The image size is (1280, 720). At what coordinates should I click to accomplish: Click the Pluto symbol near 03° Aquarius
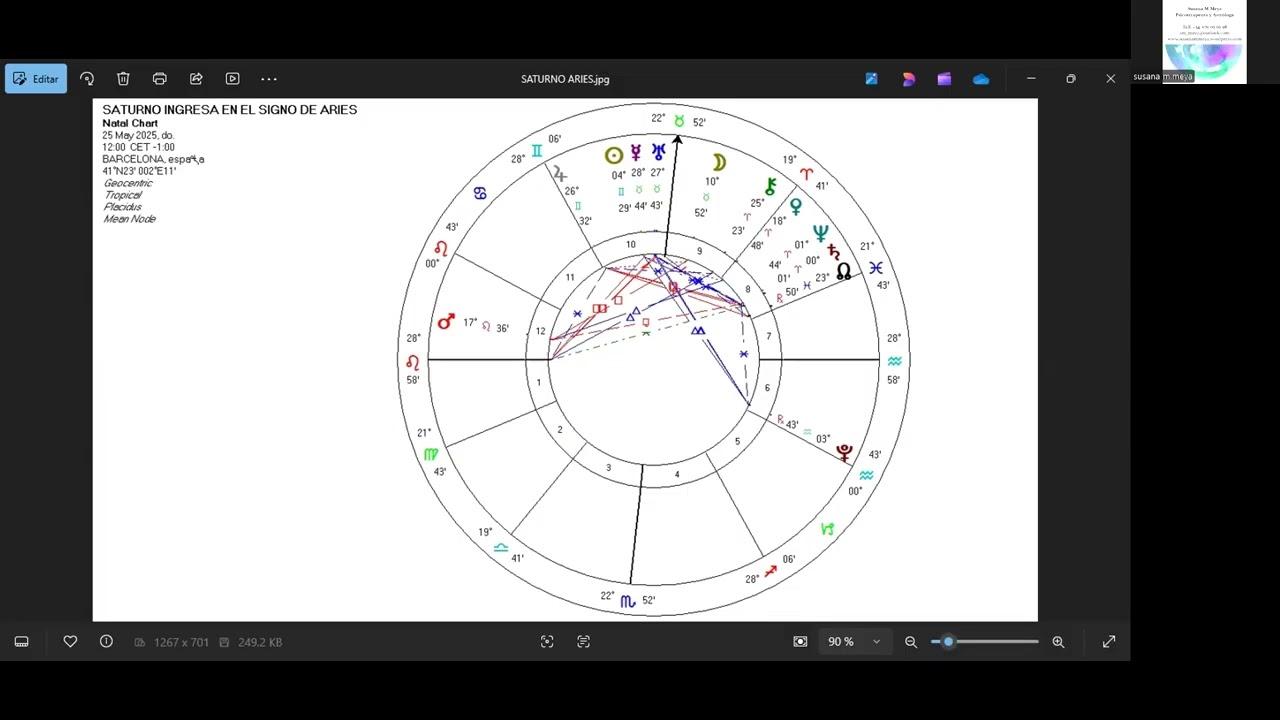click(x=845, y=454)
